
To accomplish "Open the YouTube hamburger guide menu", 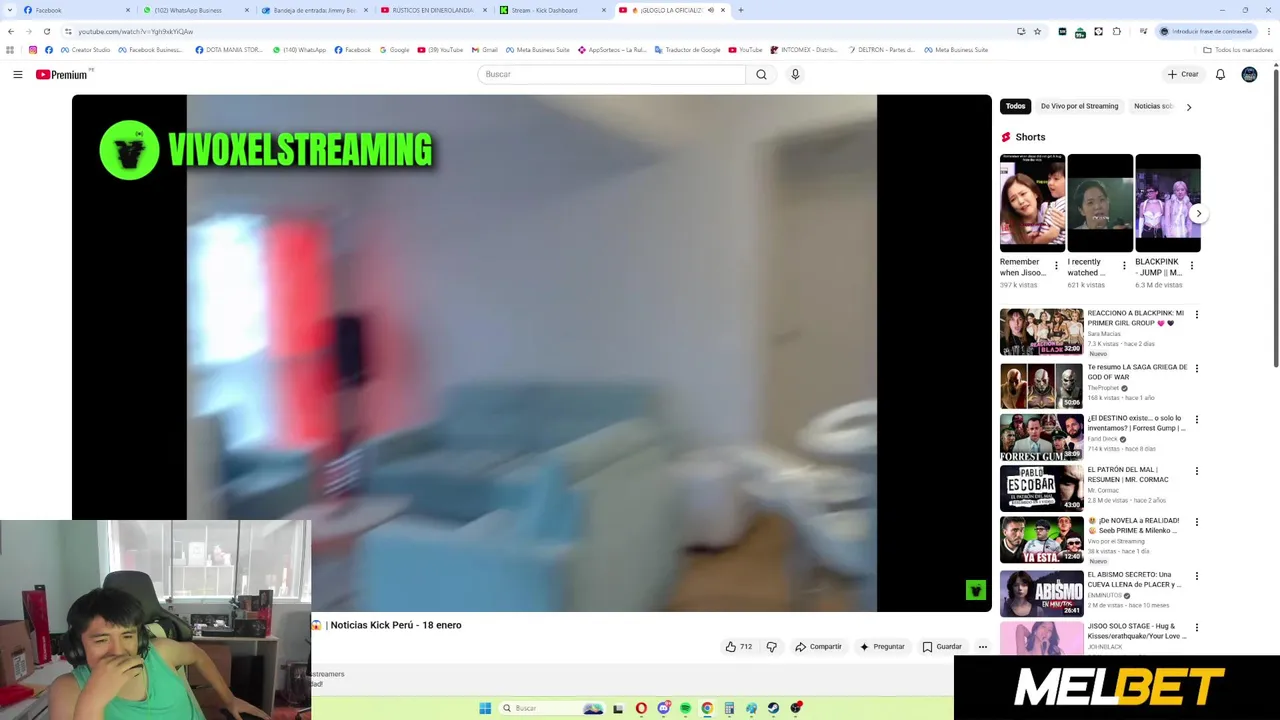I will (17, 74).
